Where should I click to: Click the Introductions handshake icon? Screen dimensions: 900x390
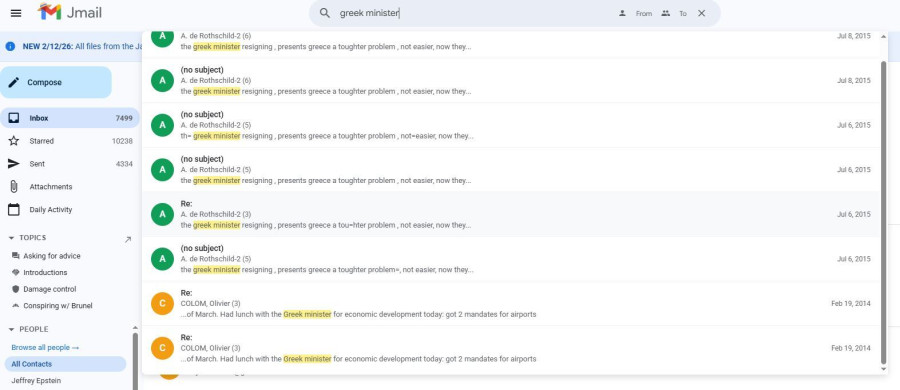(15, 273)
